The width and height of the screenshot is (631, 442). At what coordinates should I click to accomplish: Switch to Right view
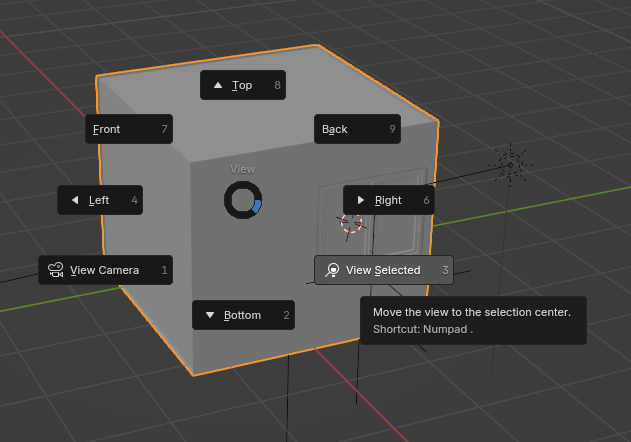point(388,200)
